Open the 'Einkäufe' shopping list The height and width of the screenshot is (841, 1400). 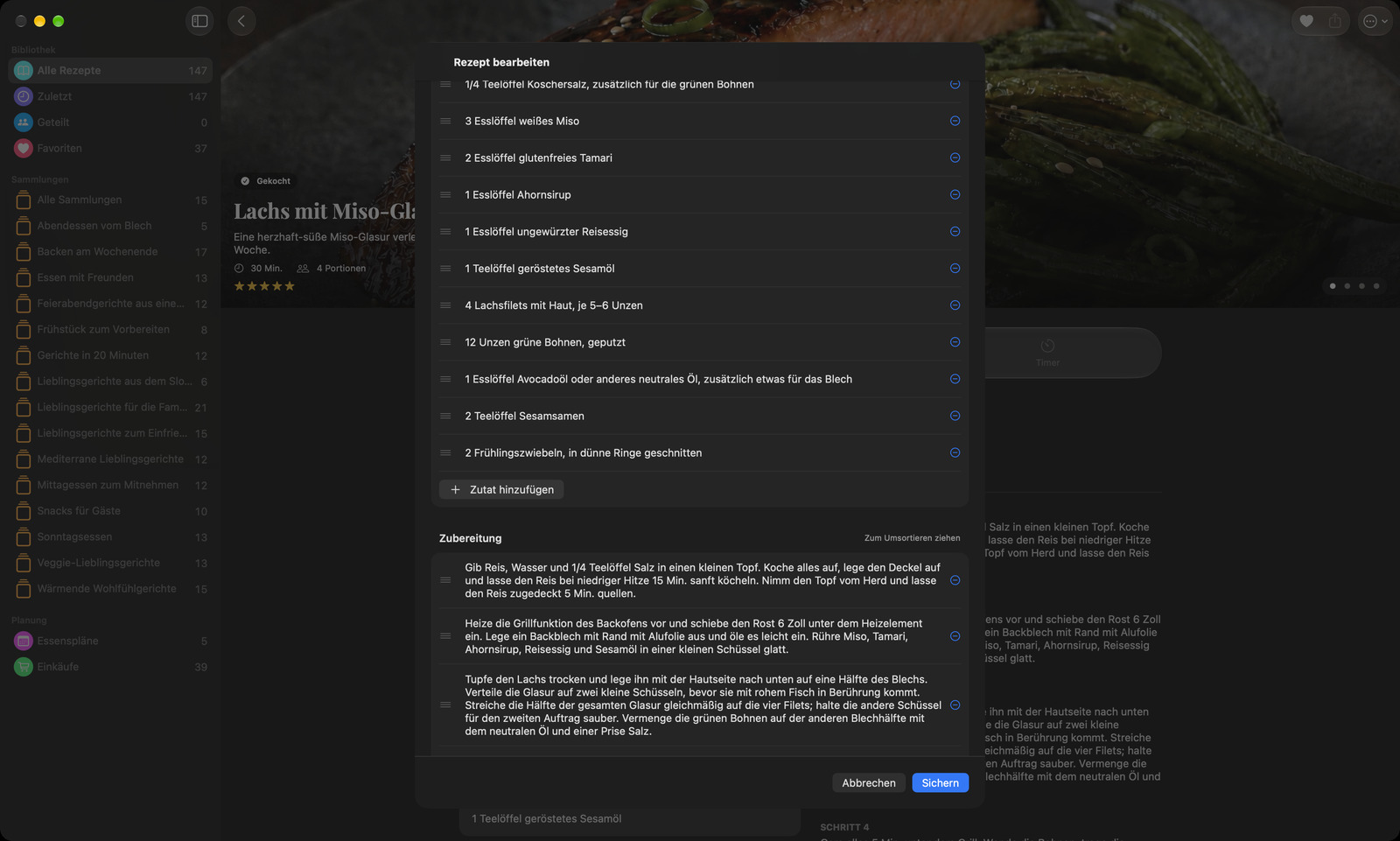click(110, 667)
